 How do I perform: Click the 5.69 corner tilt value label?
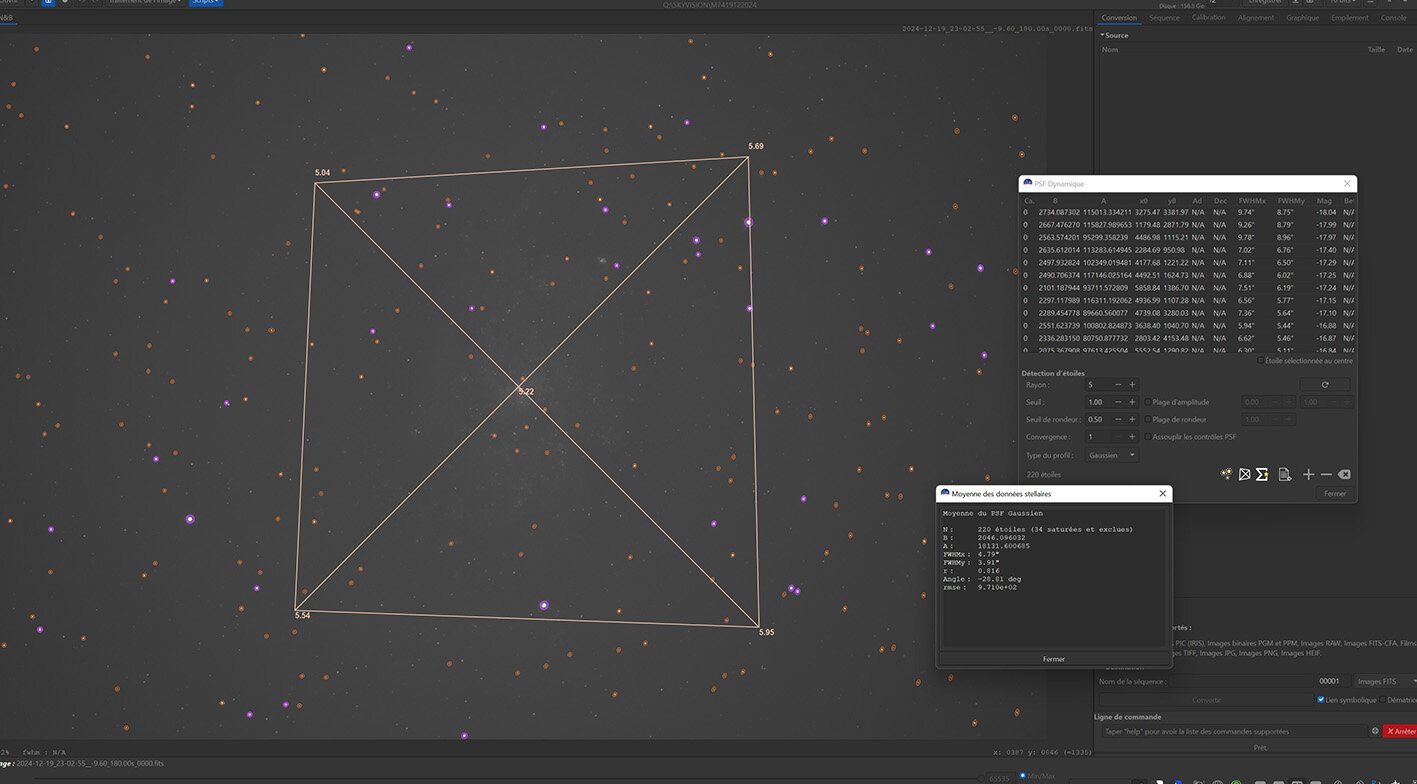coord(756,147)
